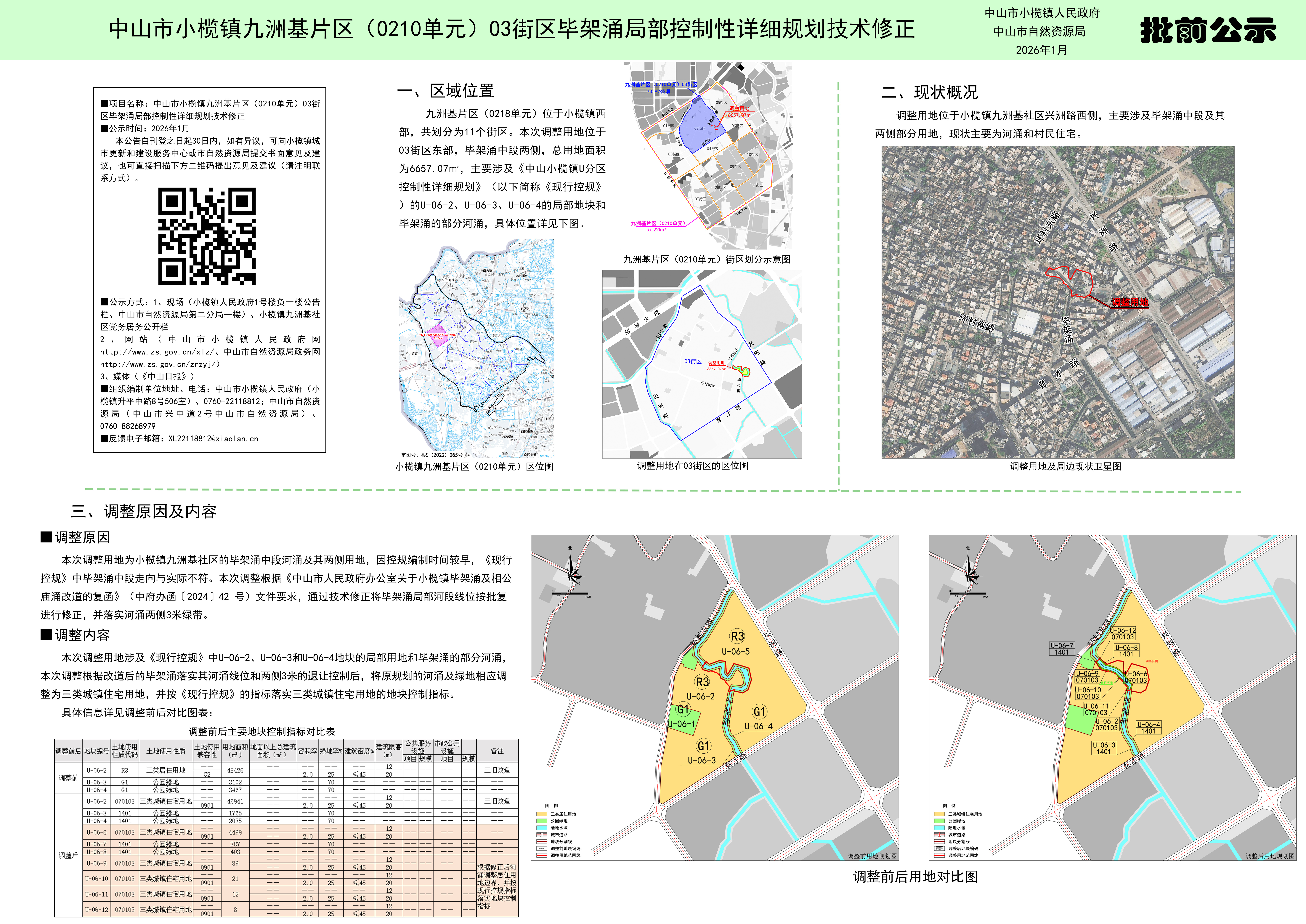Click the 调整前地块编码 box symbol in the left legend

[x=542, y=848]
